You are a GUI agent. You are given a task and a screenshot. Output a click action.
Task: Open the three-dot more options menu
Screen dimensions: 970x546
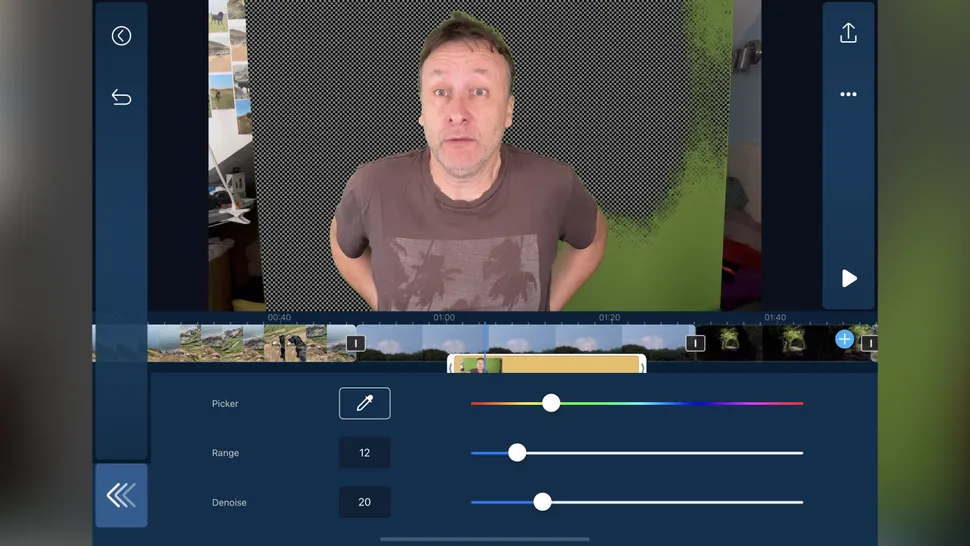pyautogui.click(x=848, y=94)
